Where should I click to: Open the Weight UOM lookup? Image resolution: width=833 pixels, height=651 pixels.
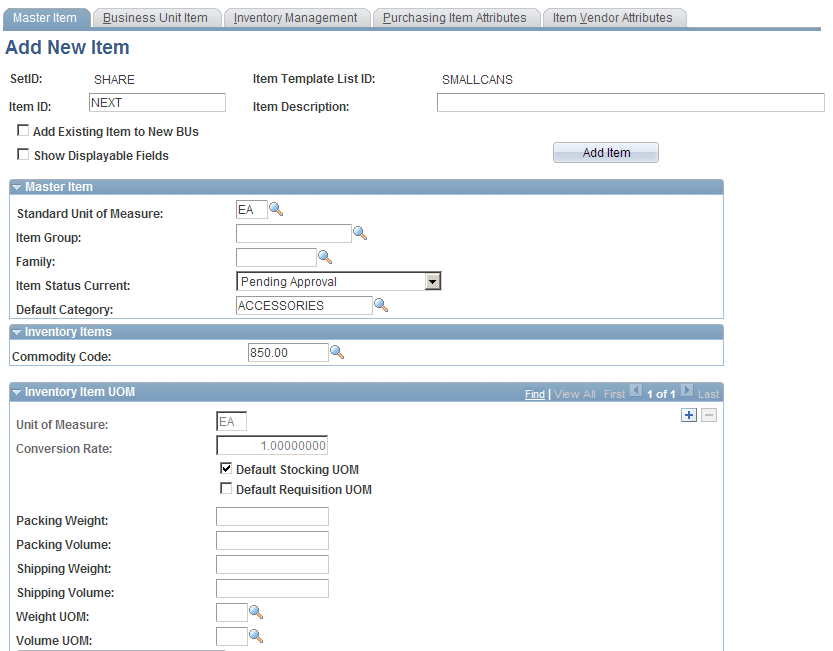click(257, 611)
